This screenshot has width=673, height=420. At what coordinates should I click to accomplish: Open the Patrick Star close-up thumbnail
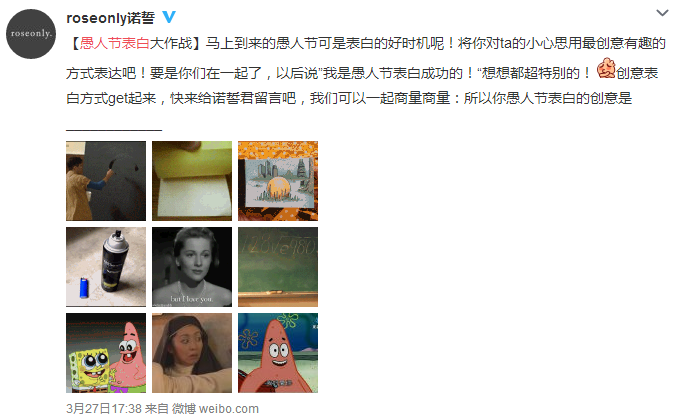click(x=278, y=353)
